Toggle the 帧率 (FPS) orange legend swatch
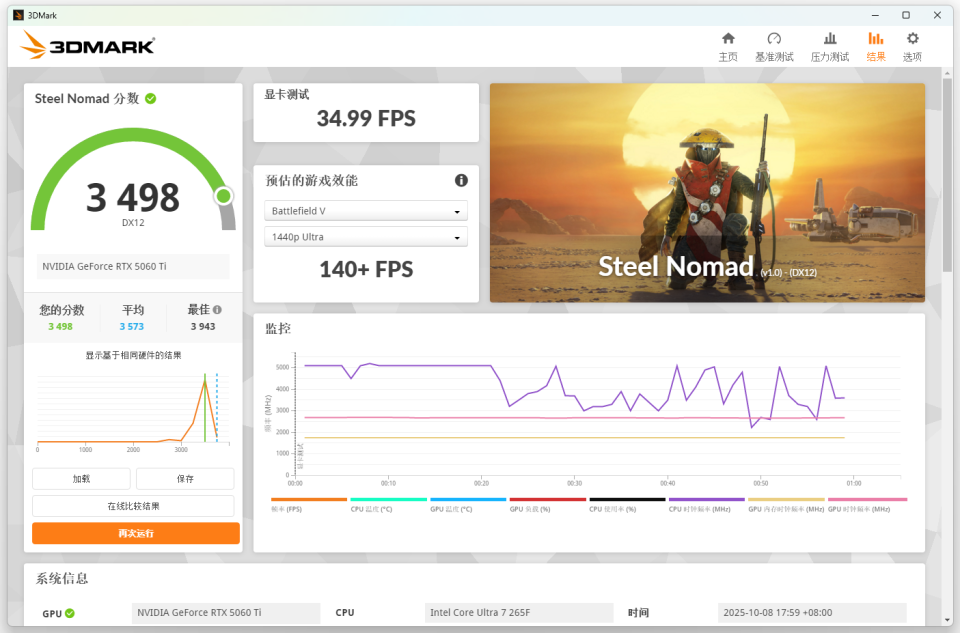The width and height of the screenshot is (960, 633). click(x=309, y=500)
